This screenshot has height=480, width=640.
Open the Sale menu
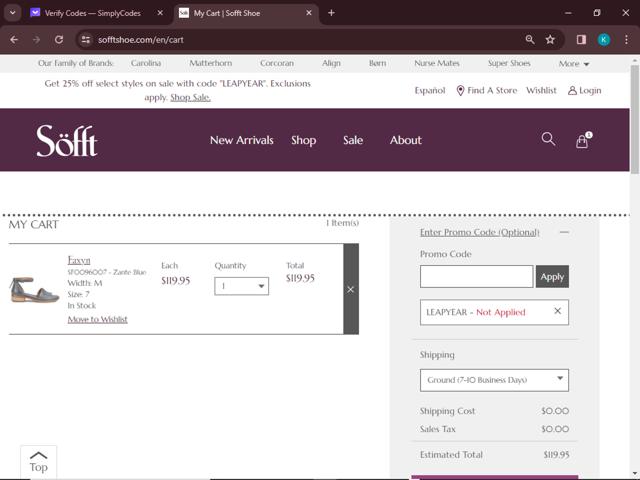(353, 140)
